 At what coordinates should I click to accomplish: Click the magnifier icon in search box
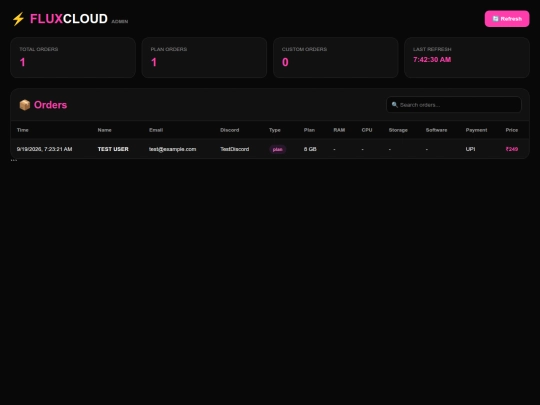[x=395, y=105]
